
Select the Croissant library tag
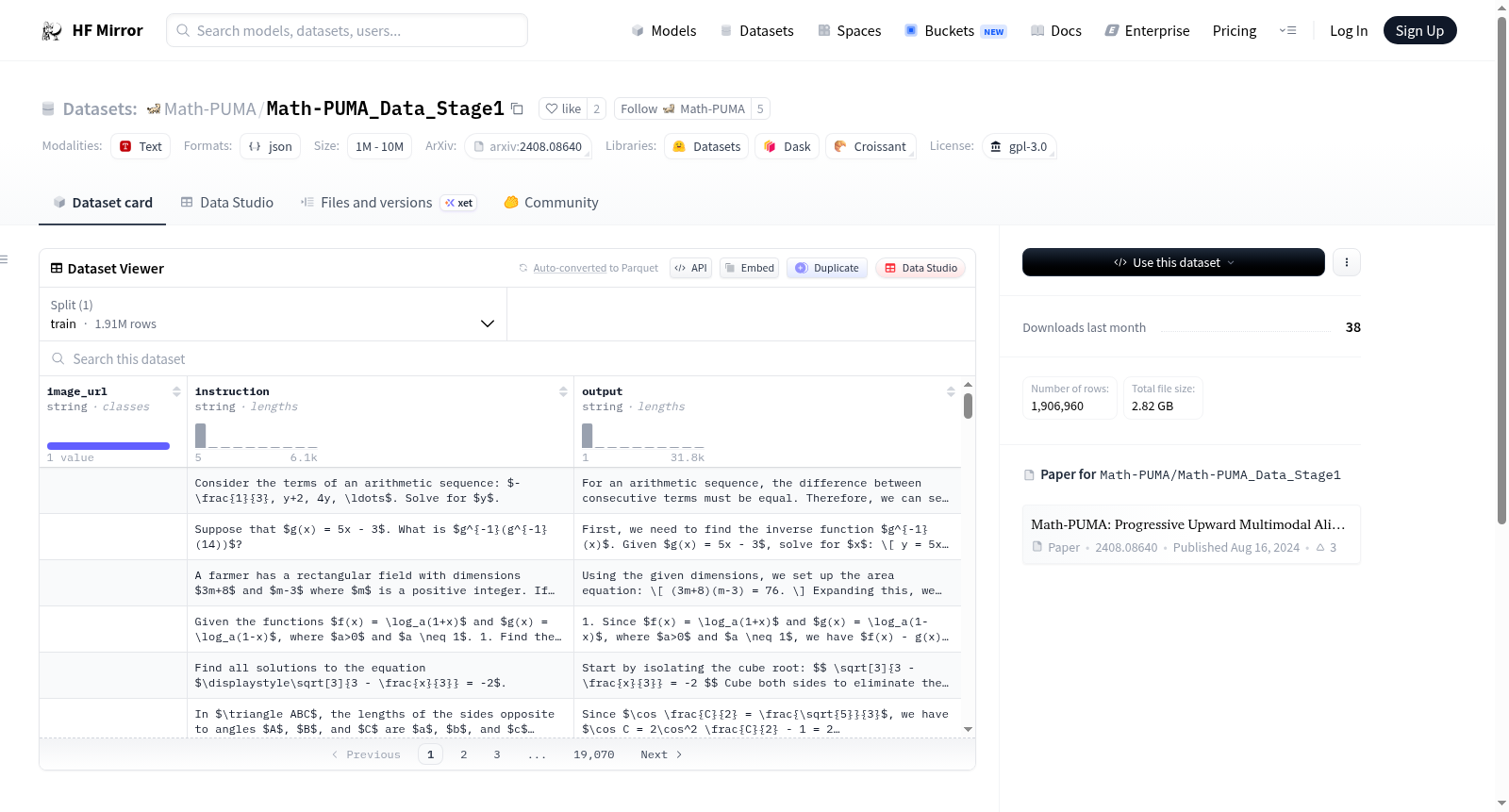pos(871,146)
